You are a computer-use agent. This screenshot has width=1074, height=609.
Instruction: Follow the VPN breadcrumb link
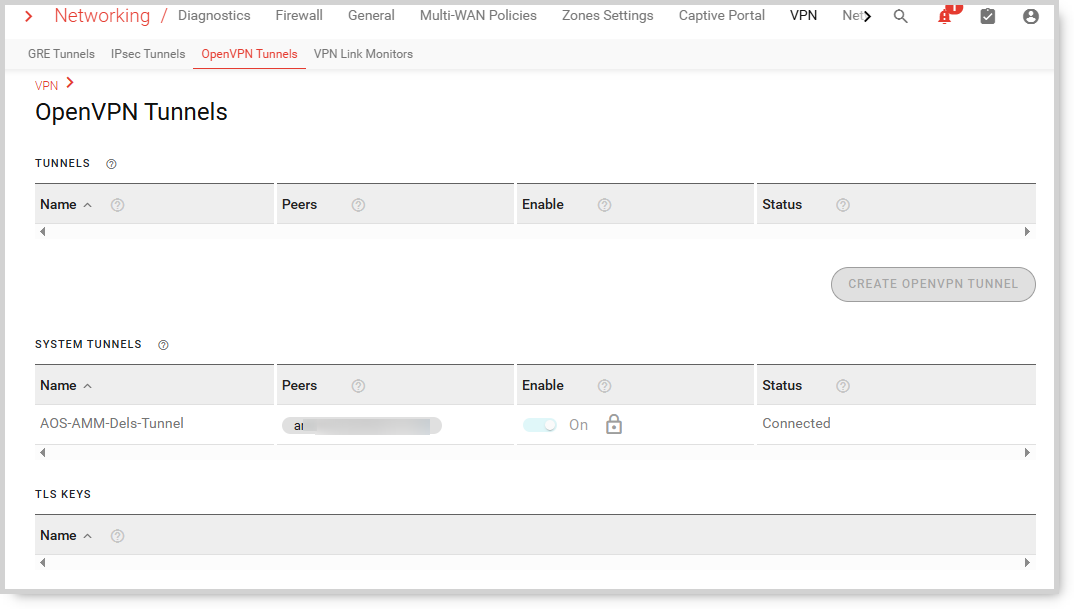[47, 86]
